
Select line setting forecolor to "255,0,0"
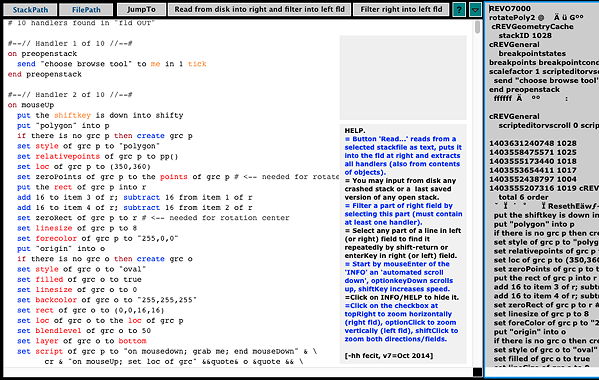pyautogui.click(x=97, y=239)
